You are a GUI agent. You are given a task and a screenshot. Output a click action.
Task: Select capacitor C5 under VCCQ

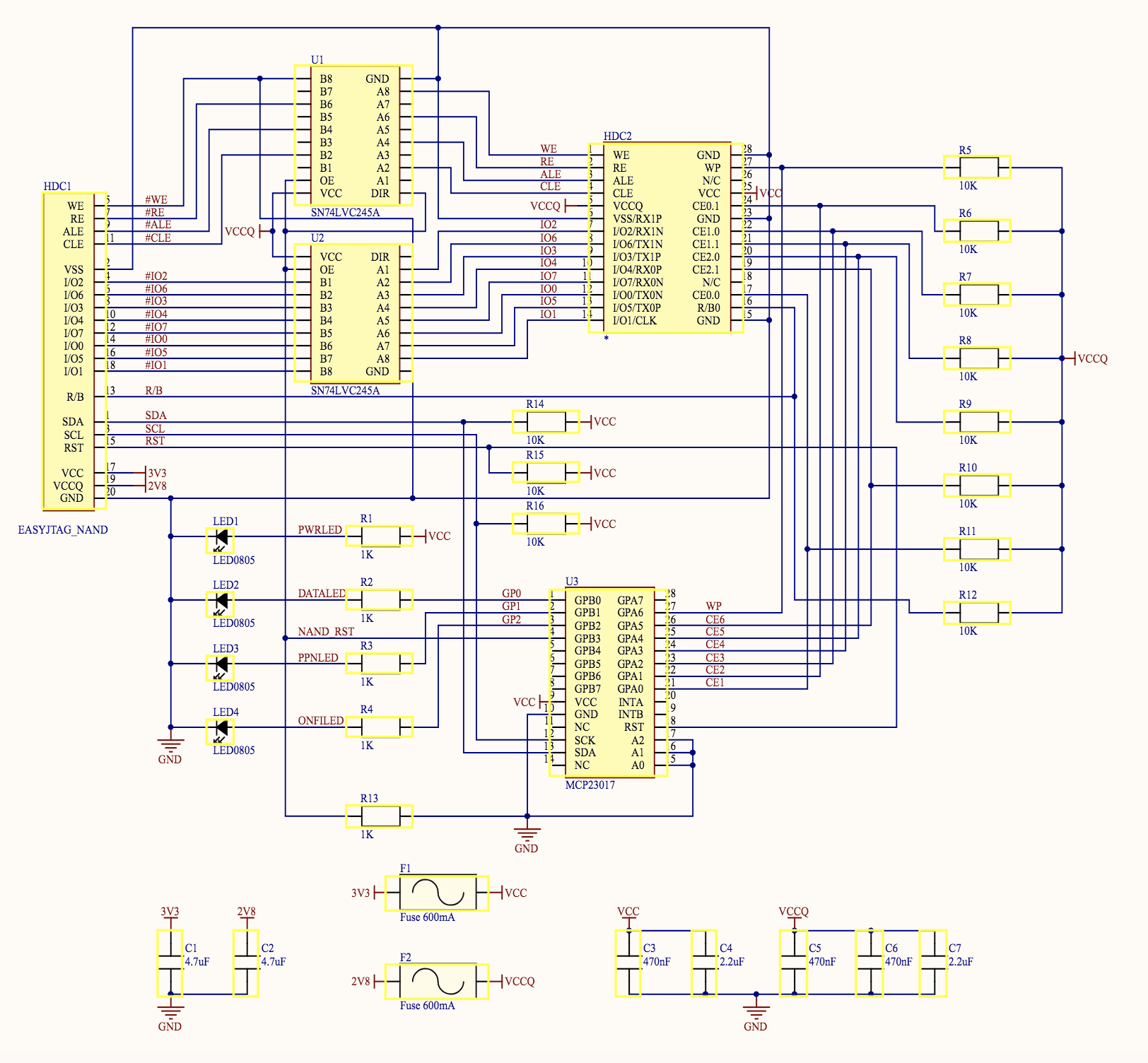coord(793,963)
